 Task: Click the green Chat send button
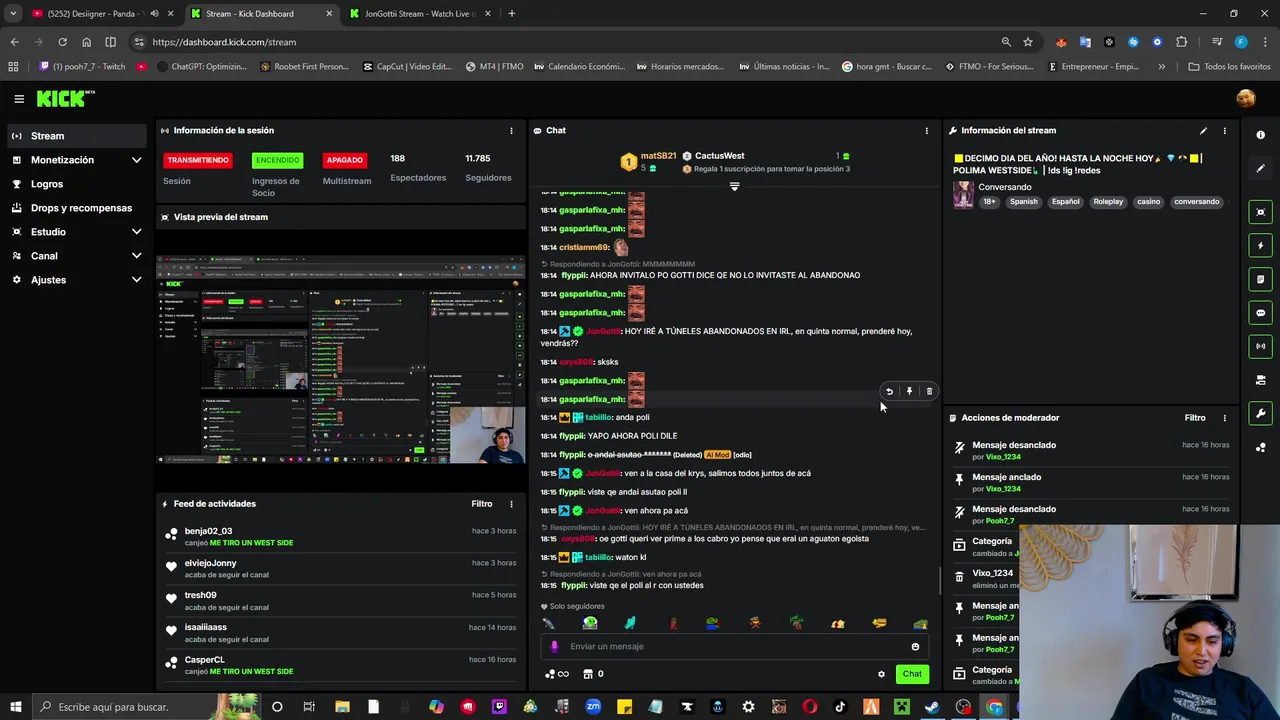[912, 674]
